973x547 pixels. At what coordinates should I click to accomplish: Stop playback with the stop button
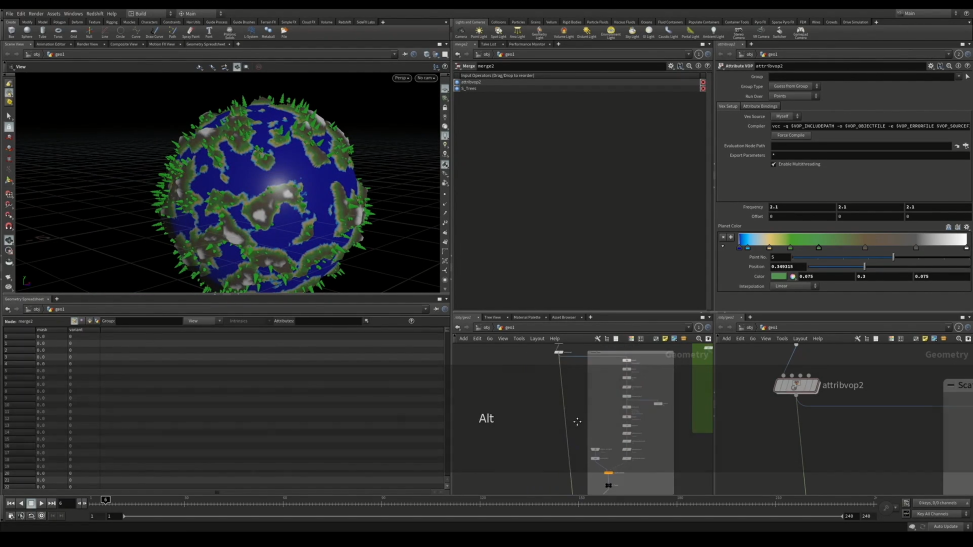pyautogui.click(x=31, y=503)
